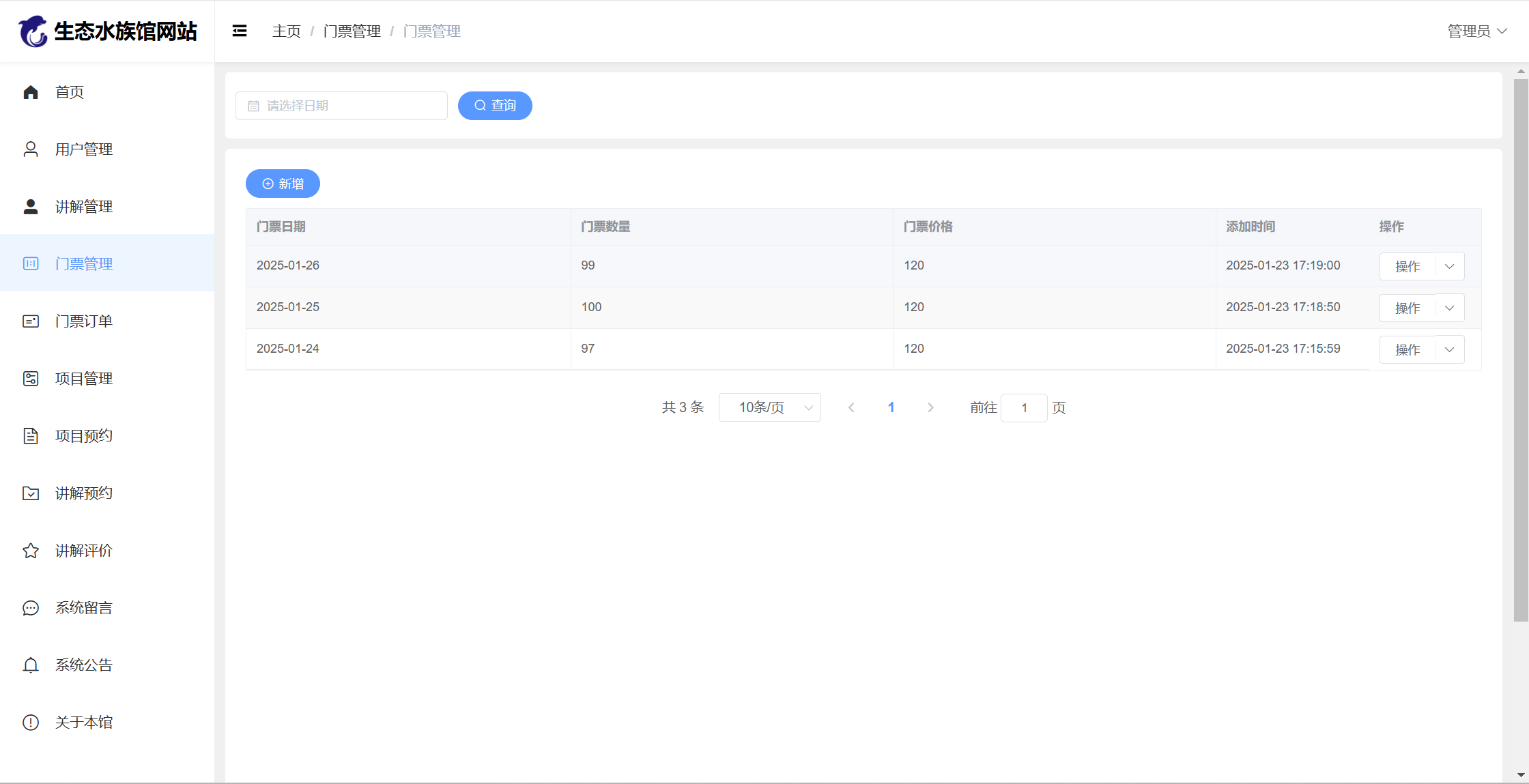
Task: Click the 门票订单 sidebar icon
Action: coord(31,321)
